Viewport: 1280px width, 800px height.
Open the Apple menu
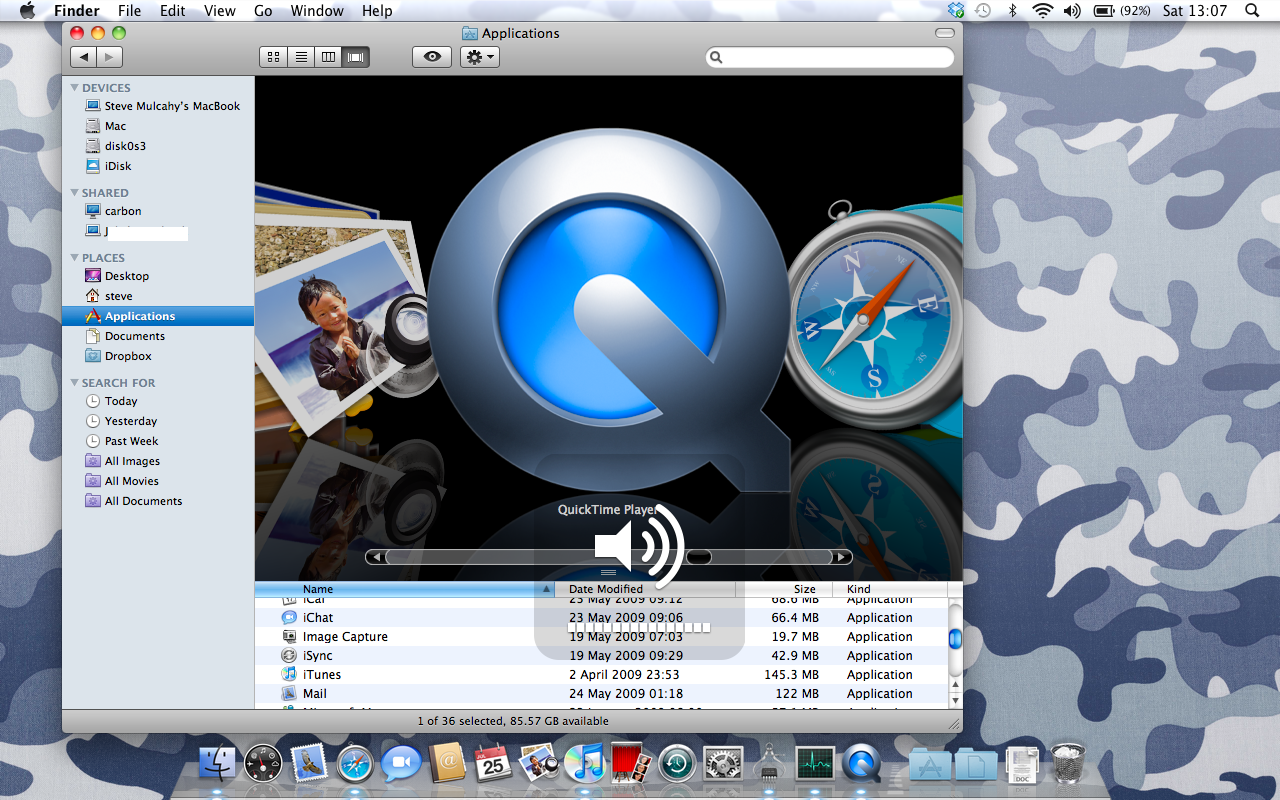pos(27,11)
